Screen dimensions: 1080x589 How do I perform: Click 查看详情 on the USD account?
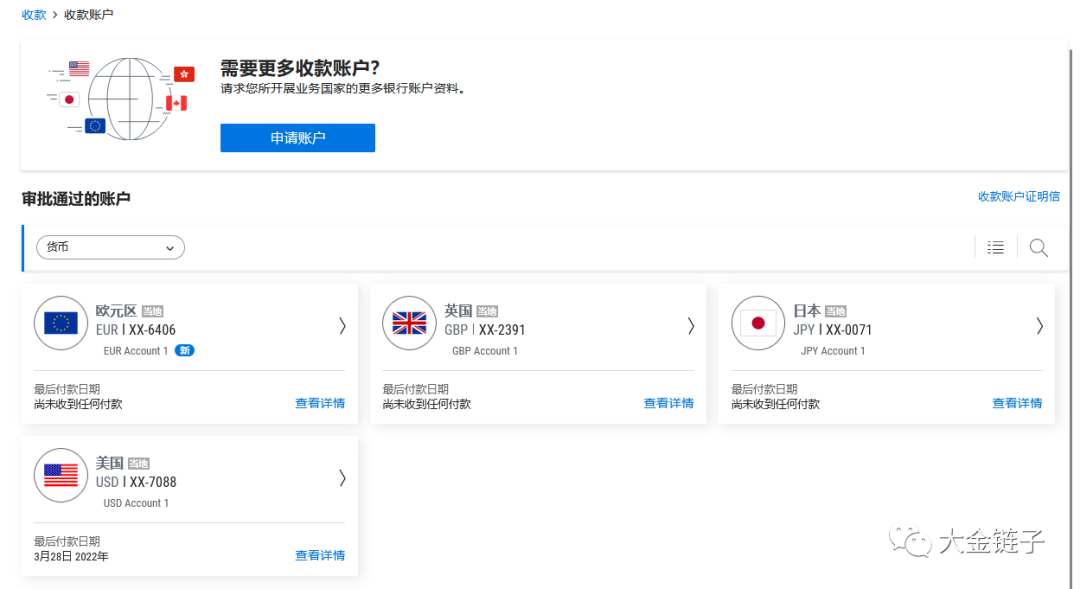click(320, 555)
